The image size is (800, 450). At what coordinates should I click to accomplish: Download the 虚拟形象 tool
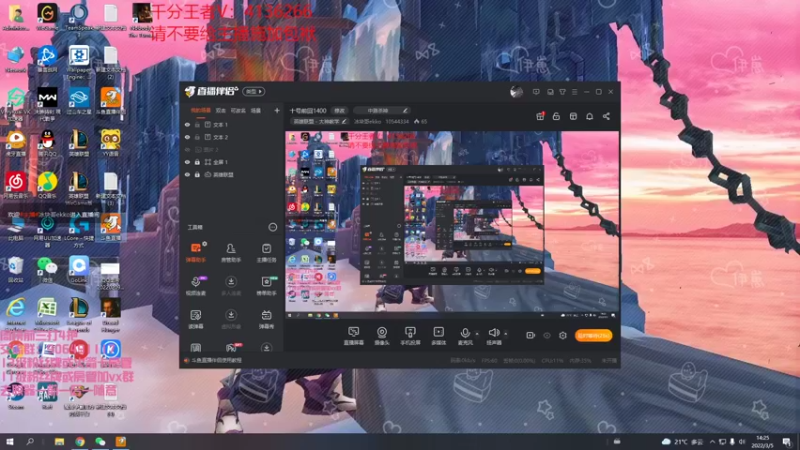tap(231, 319)
